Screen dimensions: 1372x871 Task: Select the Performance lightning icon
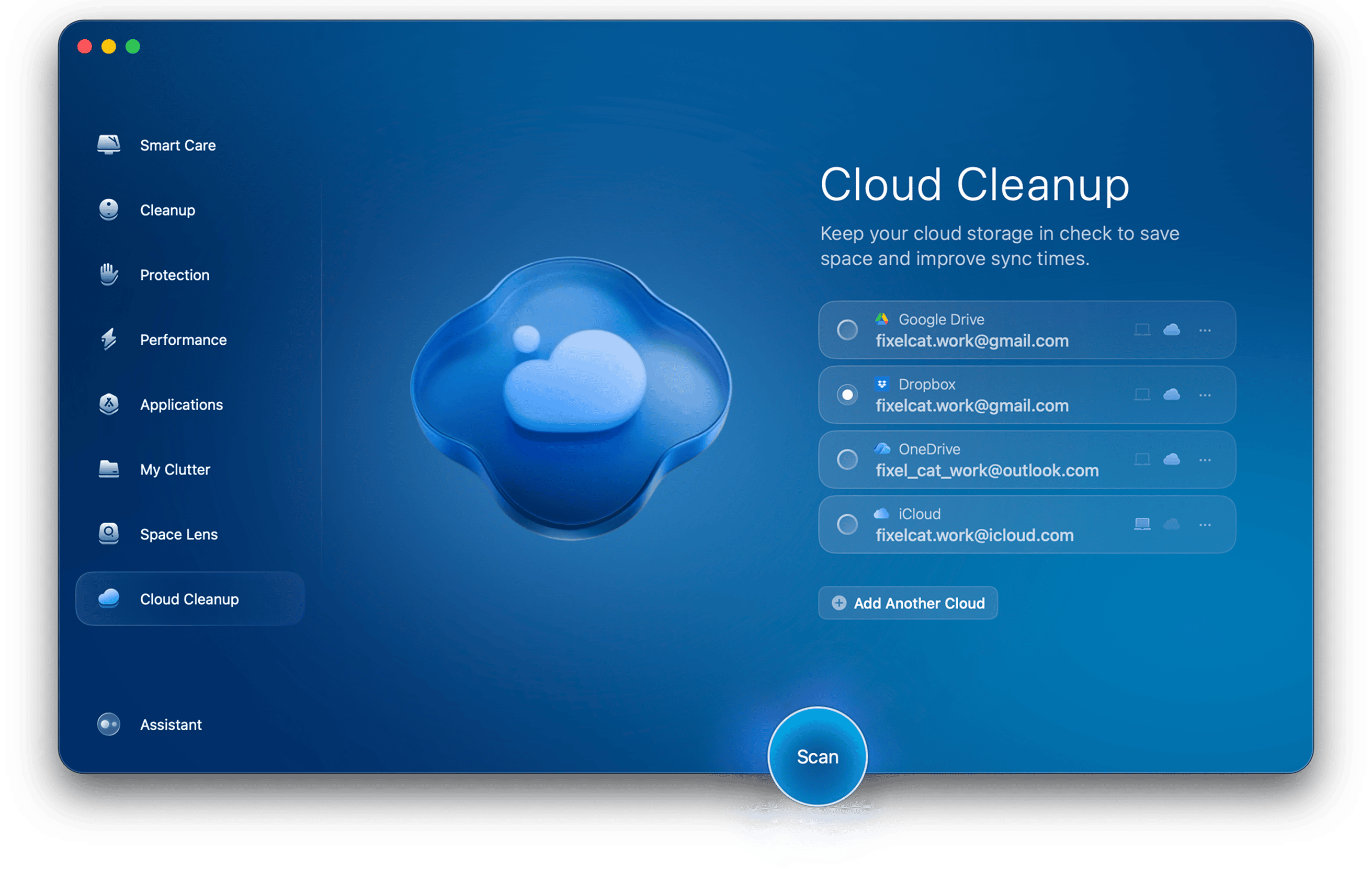108,340
